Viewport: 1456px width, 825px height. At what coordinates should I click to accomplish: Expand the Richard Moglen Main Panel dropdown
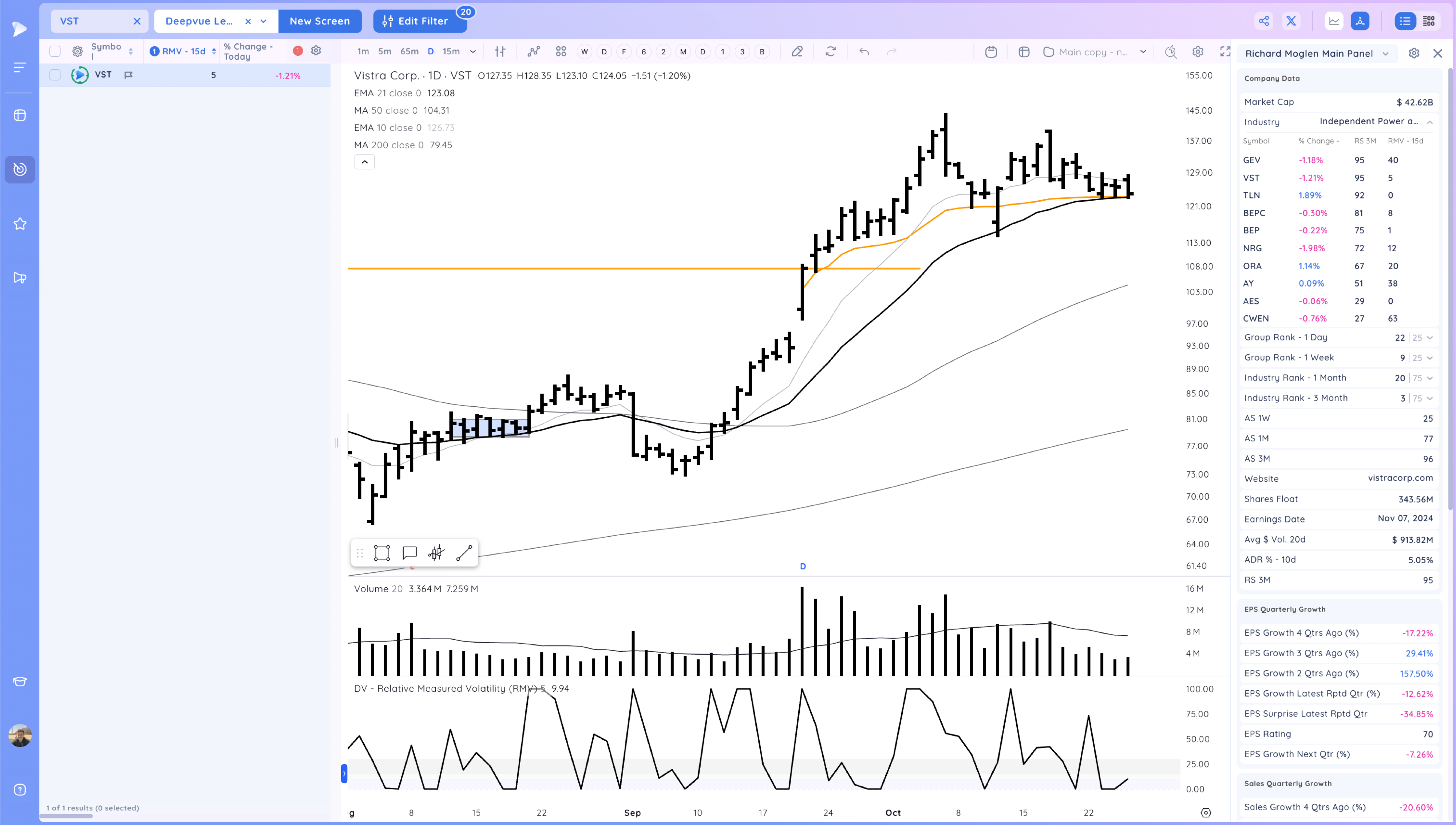pyautogui.click(x=1385, y=54)
